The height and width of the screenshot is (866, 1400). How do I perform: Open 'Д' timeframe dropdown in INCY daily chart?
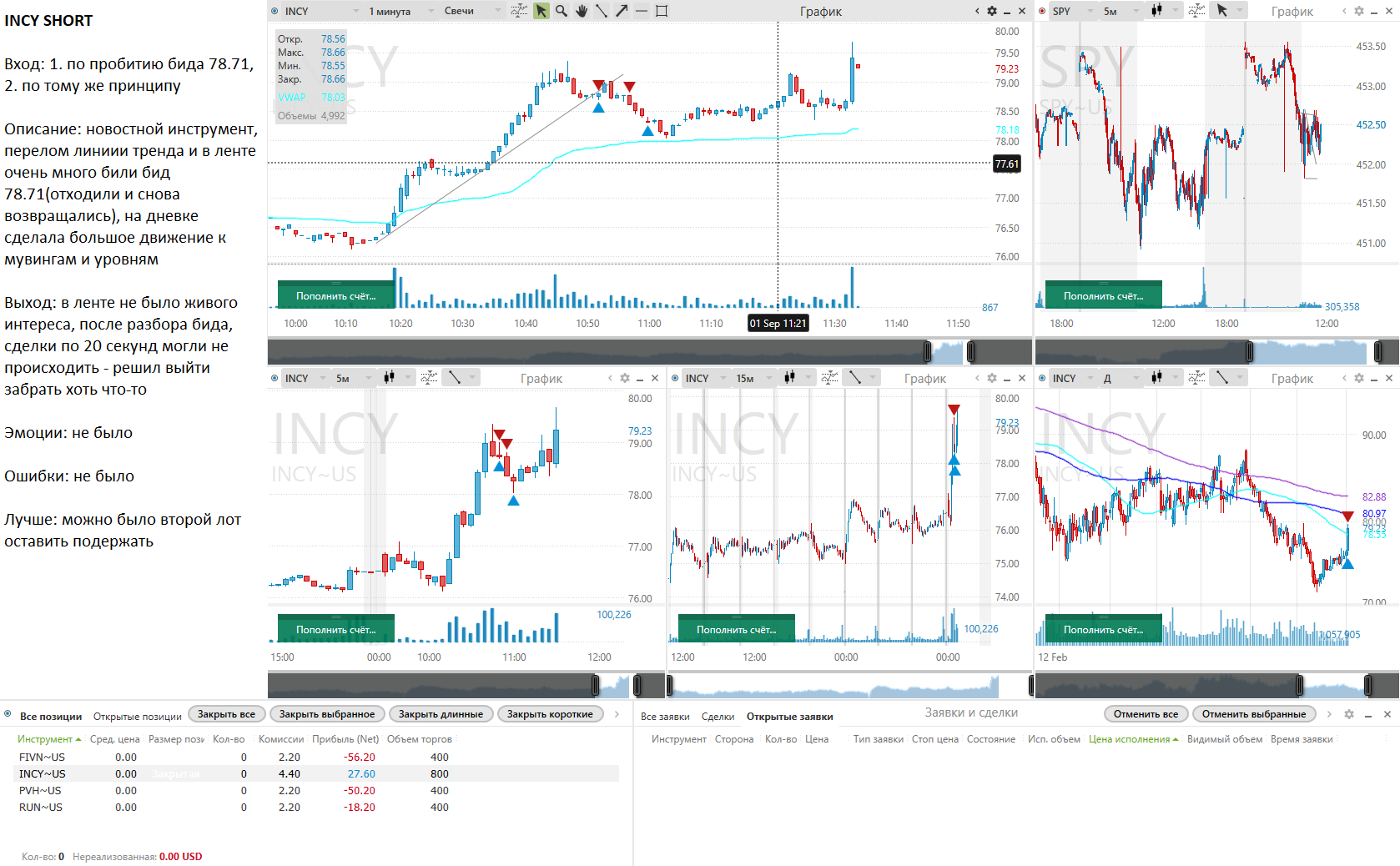(1120, 378)
